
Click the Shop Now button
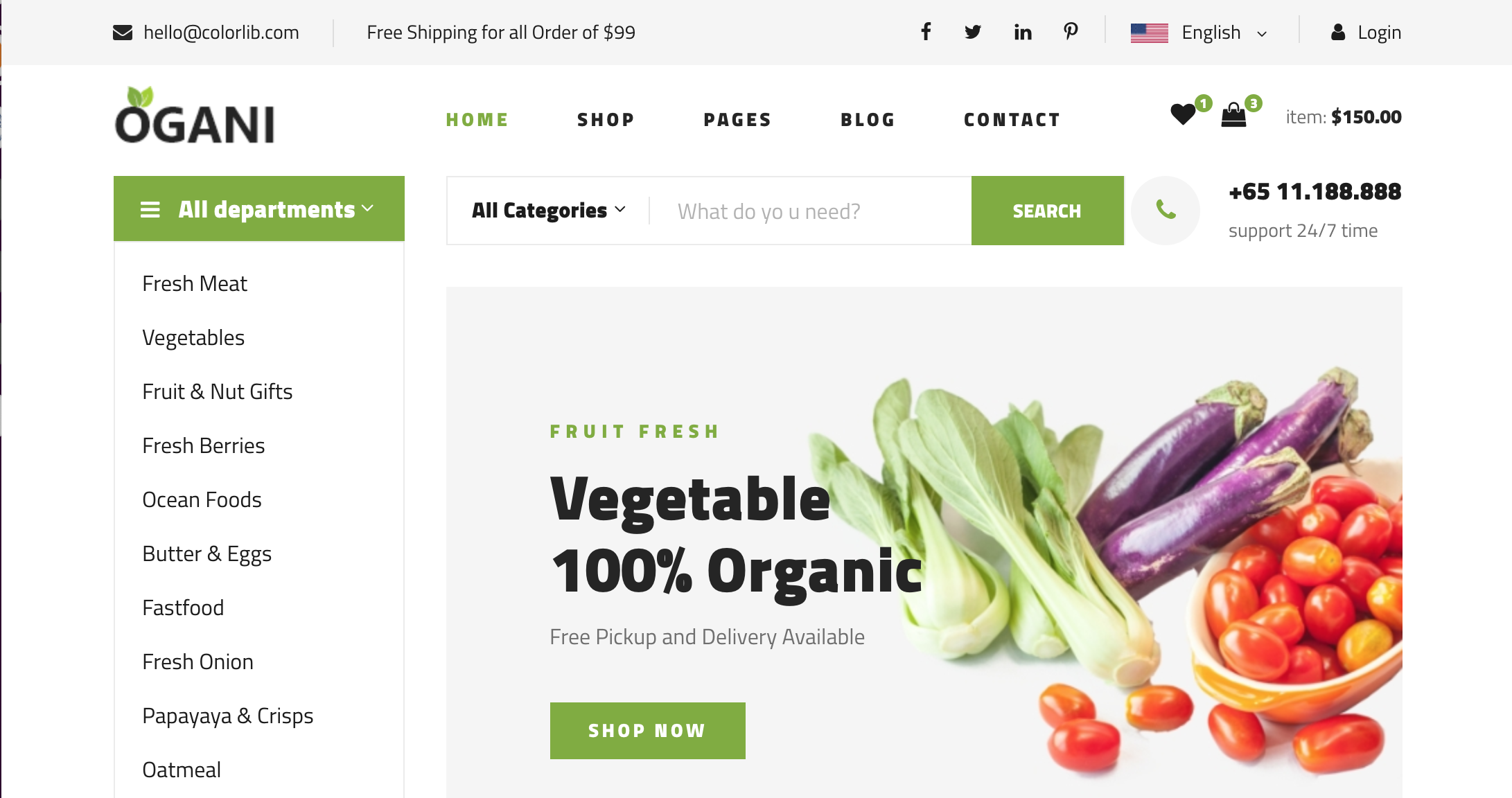point(648,731)
